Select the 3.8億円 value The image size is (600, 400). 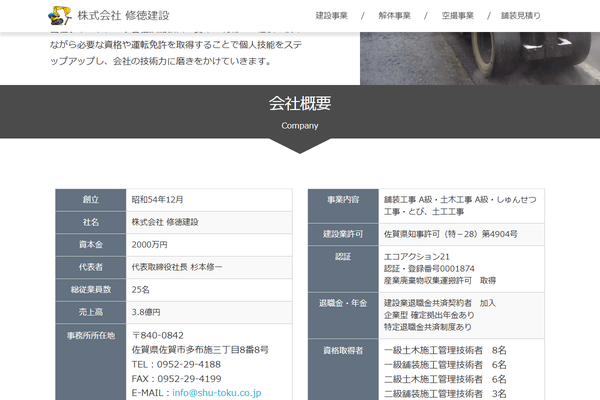click(146, 312)
